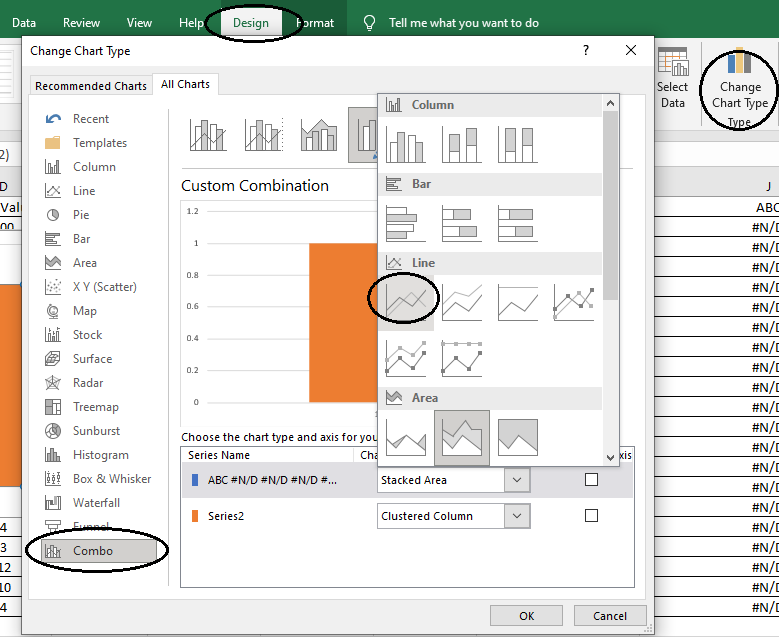Viewport: 779px width, 637px height.
Task: Pick Clustered Column - Line on Secondary Axis preset
Action: [x=263, y=135]
